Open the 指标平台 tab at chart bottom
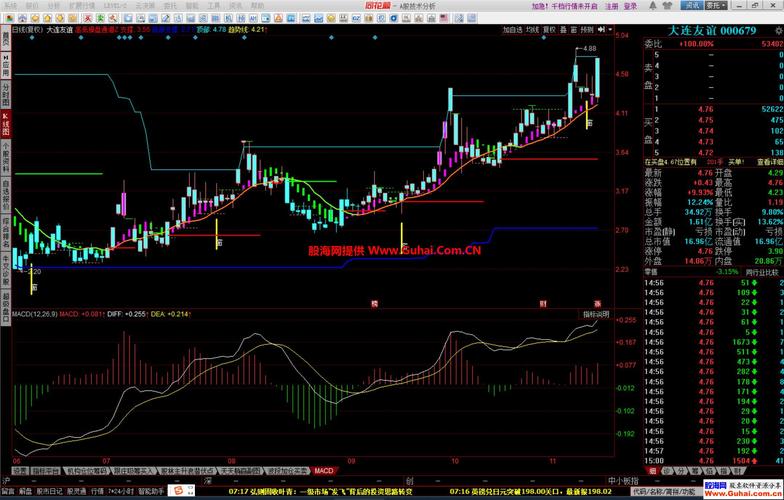Image resolution: width=784 pixels, height=500 pixels. pyautogui.click(x=46, y=470)
